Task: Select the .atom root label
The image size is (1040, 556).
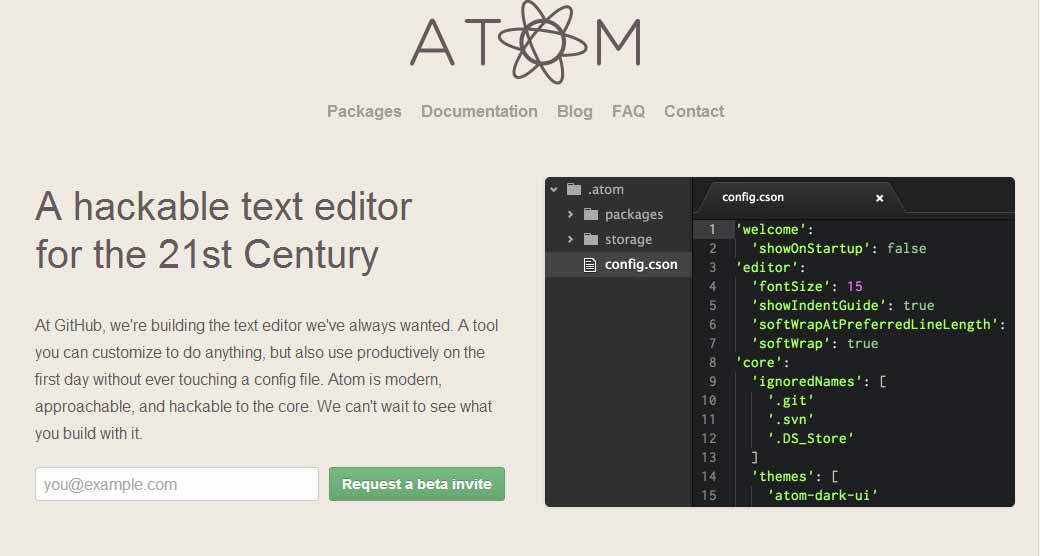Action: coord(606,190)
